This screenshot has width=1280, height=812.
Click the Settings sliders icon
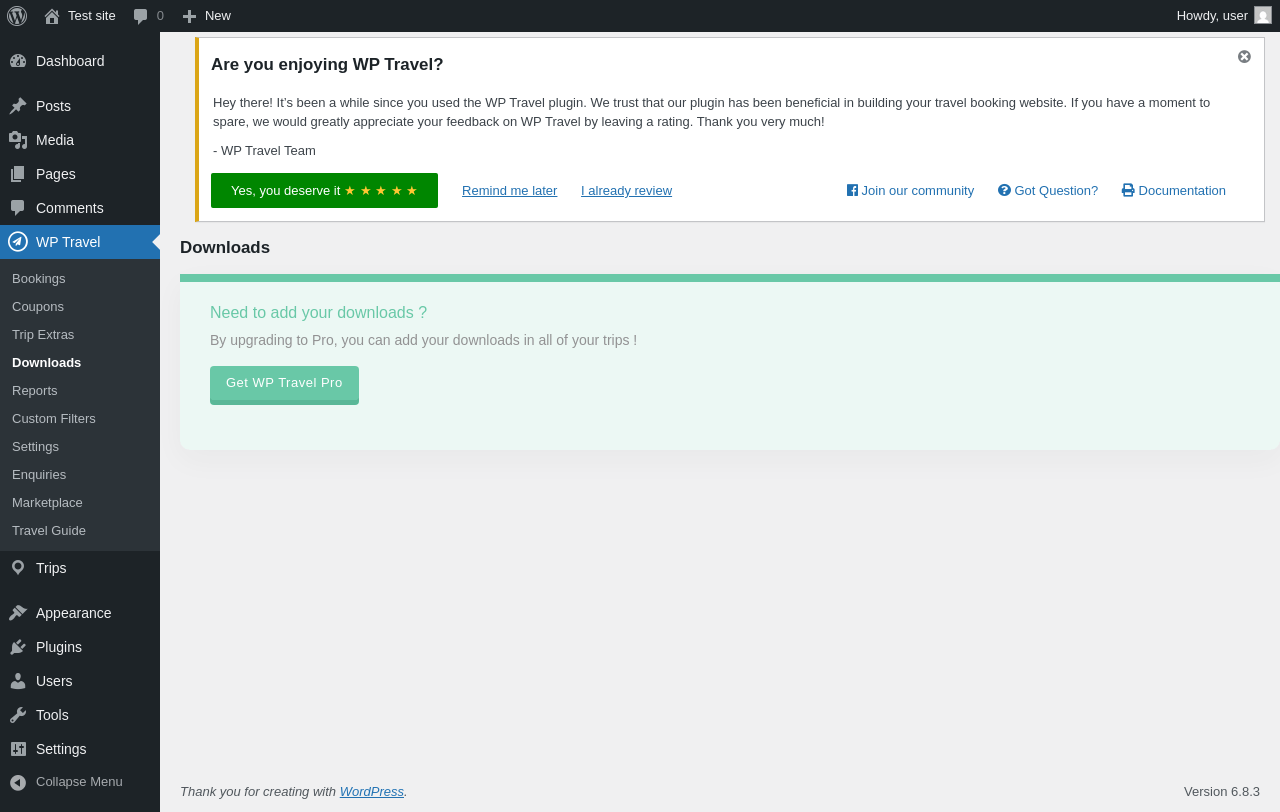click(x=18, y=749)
